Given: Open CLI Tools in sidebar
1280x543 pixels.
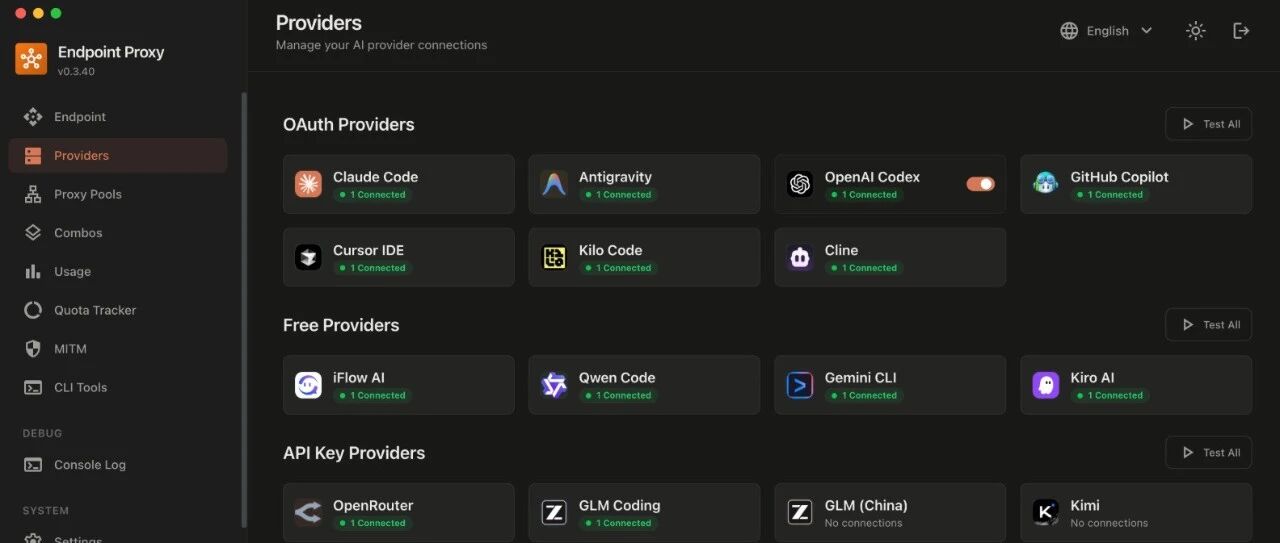Looking at the screenshot, I should 118,387.
